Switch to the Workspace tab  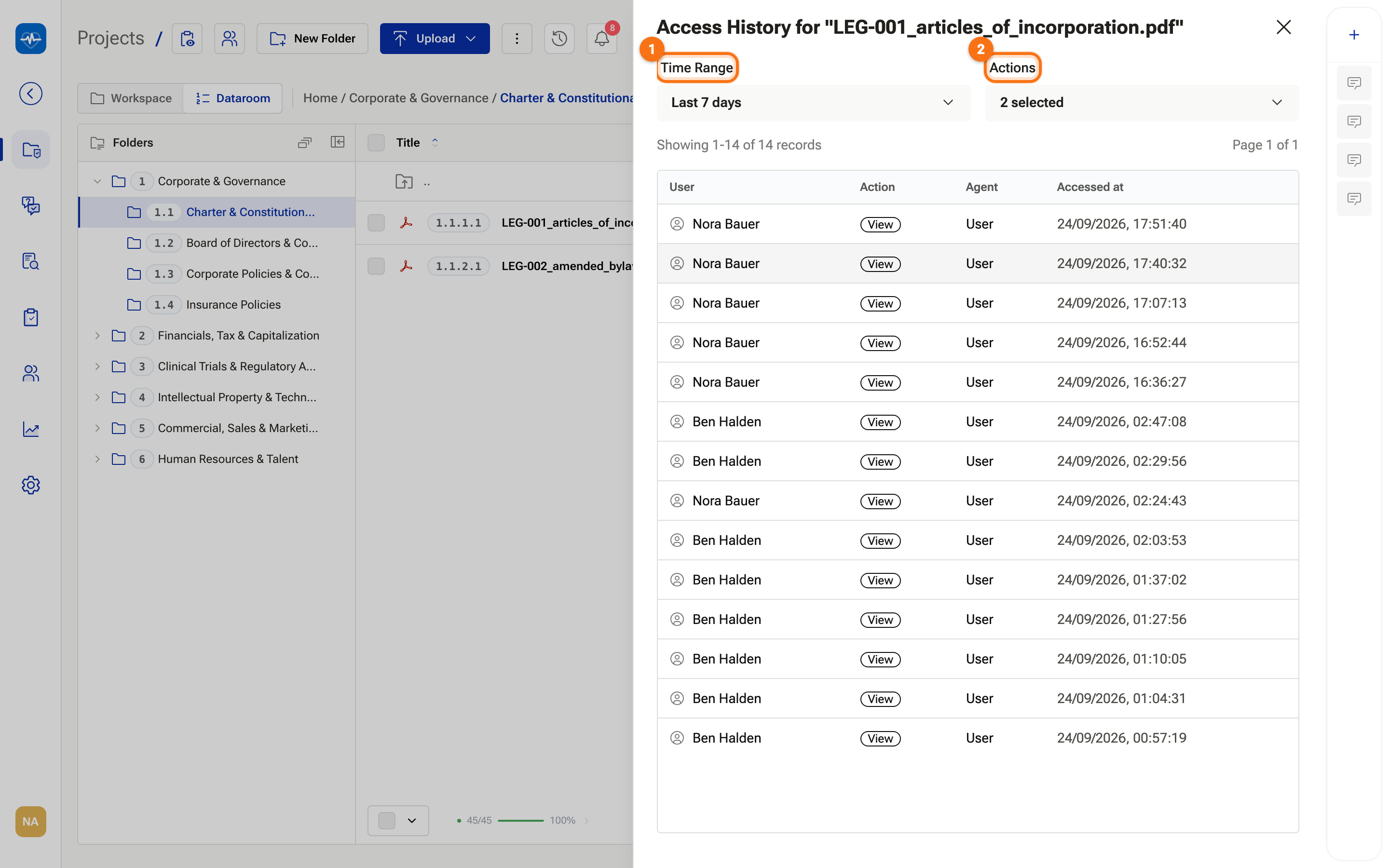click(131, 98)
